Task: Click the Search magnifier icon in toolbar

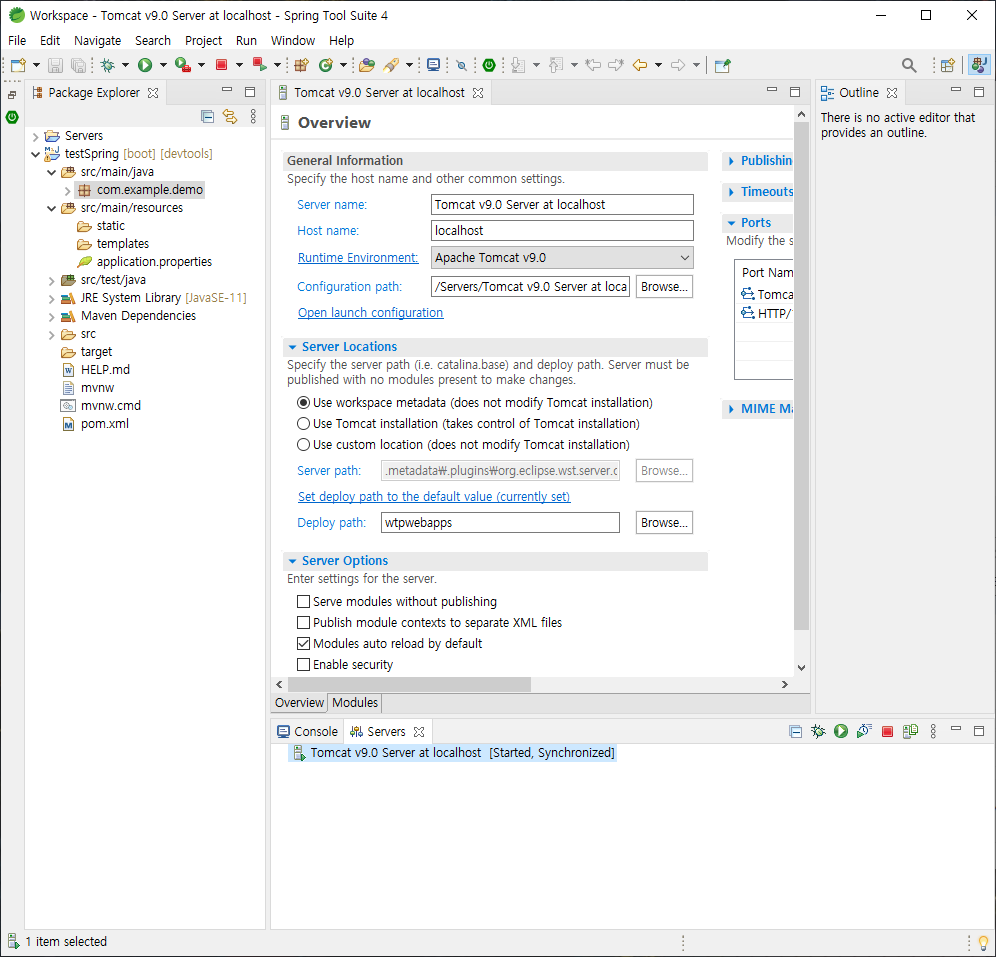Action: click(x=909, y=65)
